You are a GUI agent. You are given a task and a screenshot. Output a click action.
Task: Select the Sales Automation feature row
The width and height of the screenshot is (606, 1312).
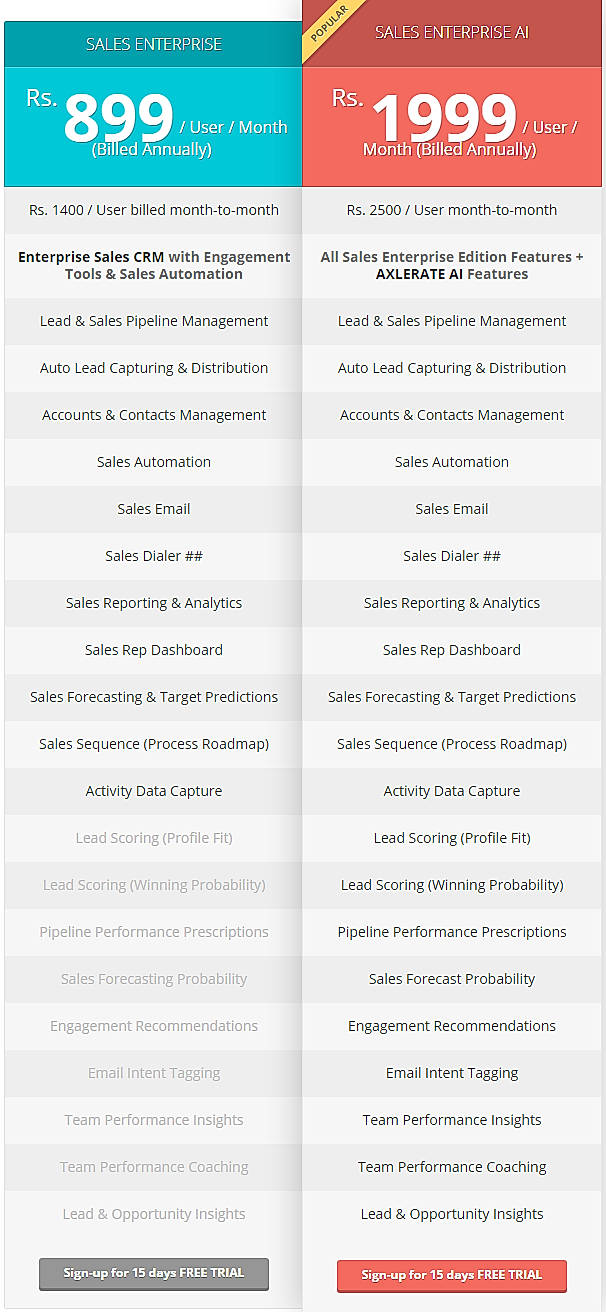click(x=153, y=462)
